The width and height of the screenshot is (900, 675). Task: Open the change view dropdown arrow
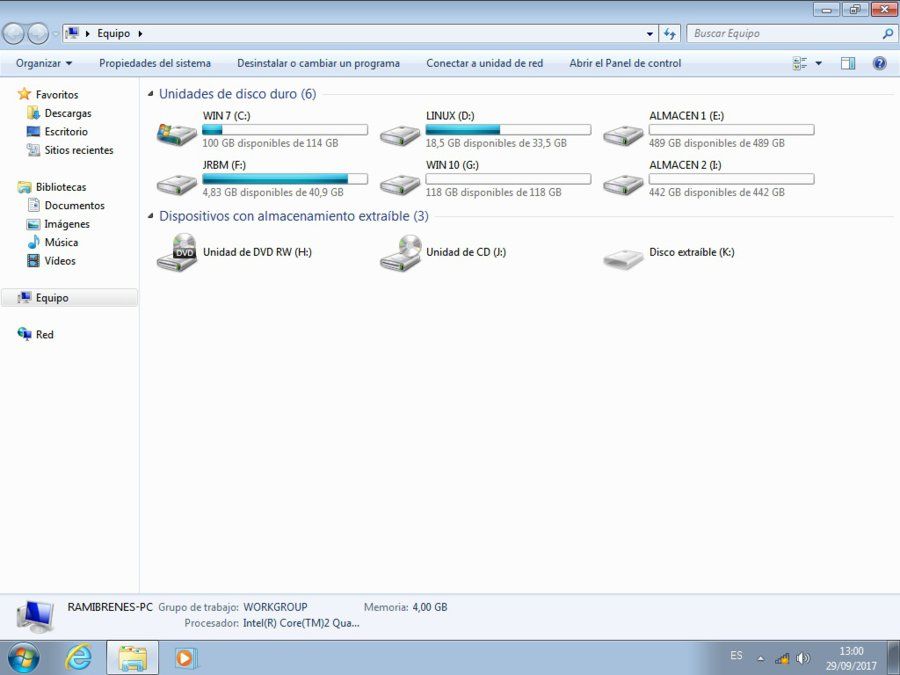tap(818, 63)
